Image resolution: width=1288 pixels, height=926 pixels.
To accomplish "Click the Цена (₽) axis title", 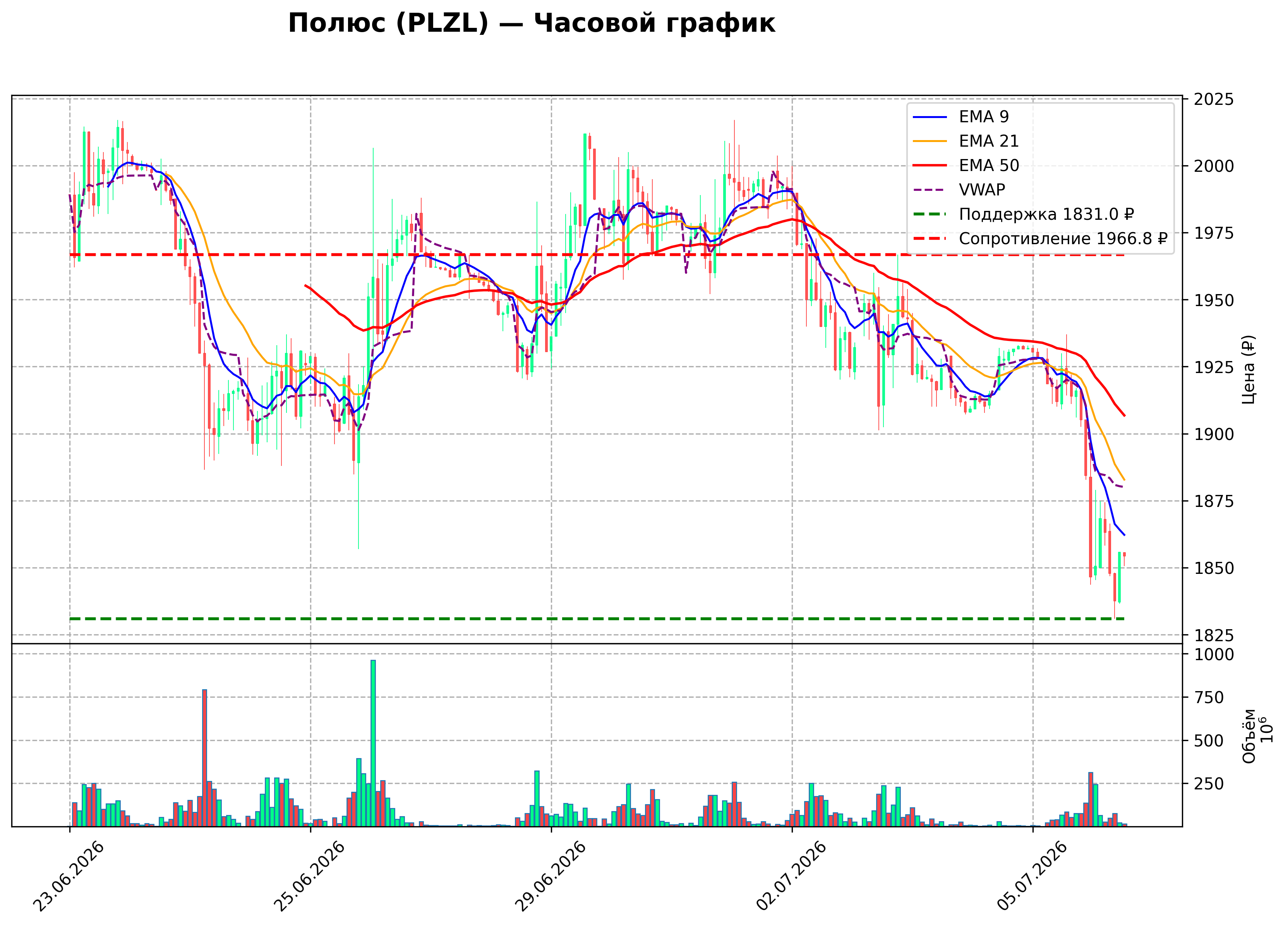I will [1248, 370].
